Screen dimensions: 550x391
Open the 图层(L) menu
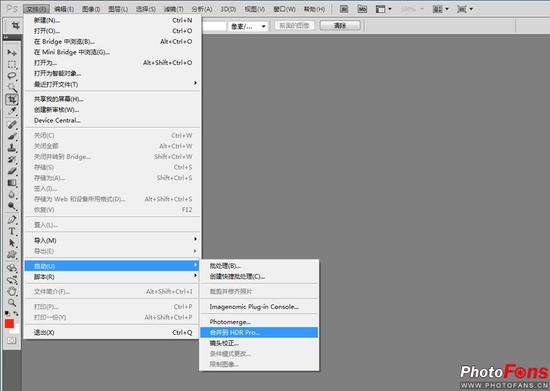118,9
